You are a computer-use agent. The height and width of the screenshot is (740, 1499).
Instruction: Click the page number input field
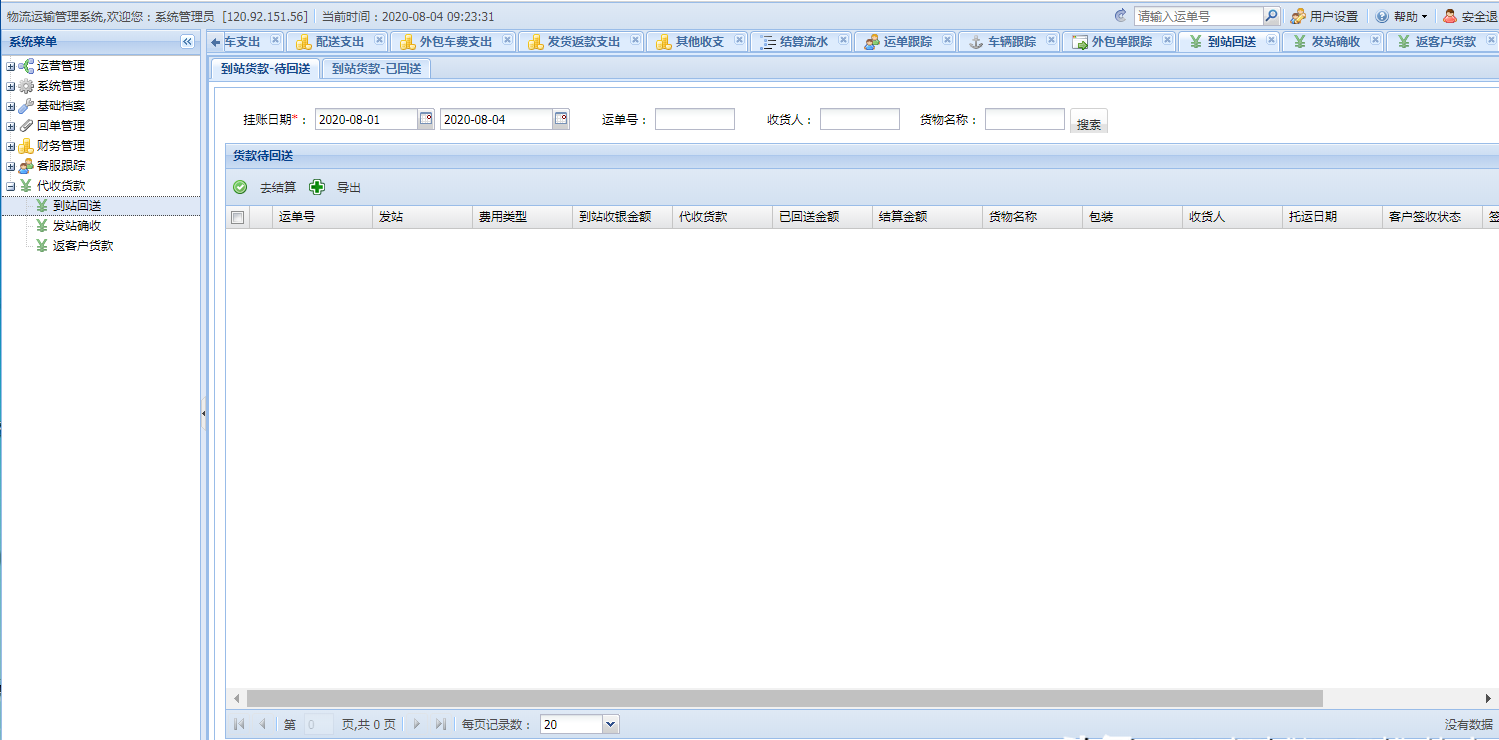coord(319,724)
